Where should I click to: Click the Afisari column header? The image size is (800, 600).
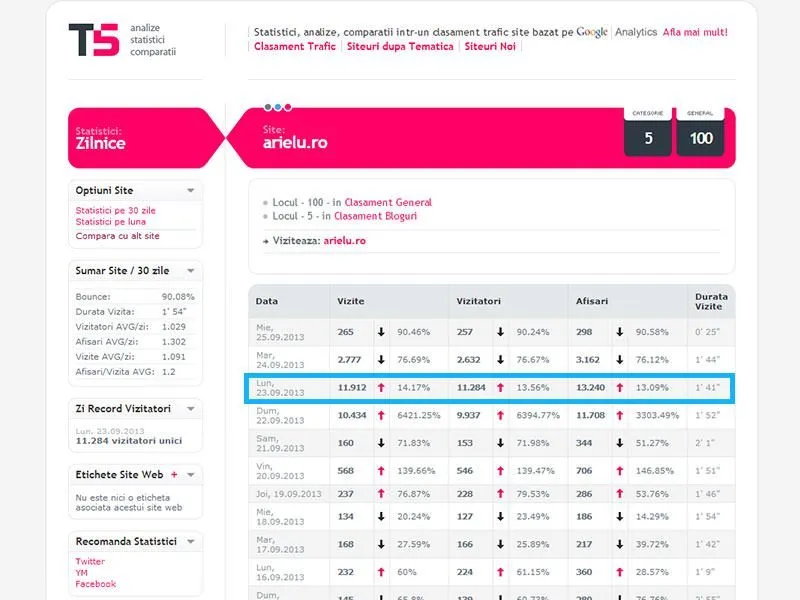pos(592,302)
